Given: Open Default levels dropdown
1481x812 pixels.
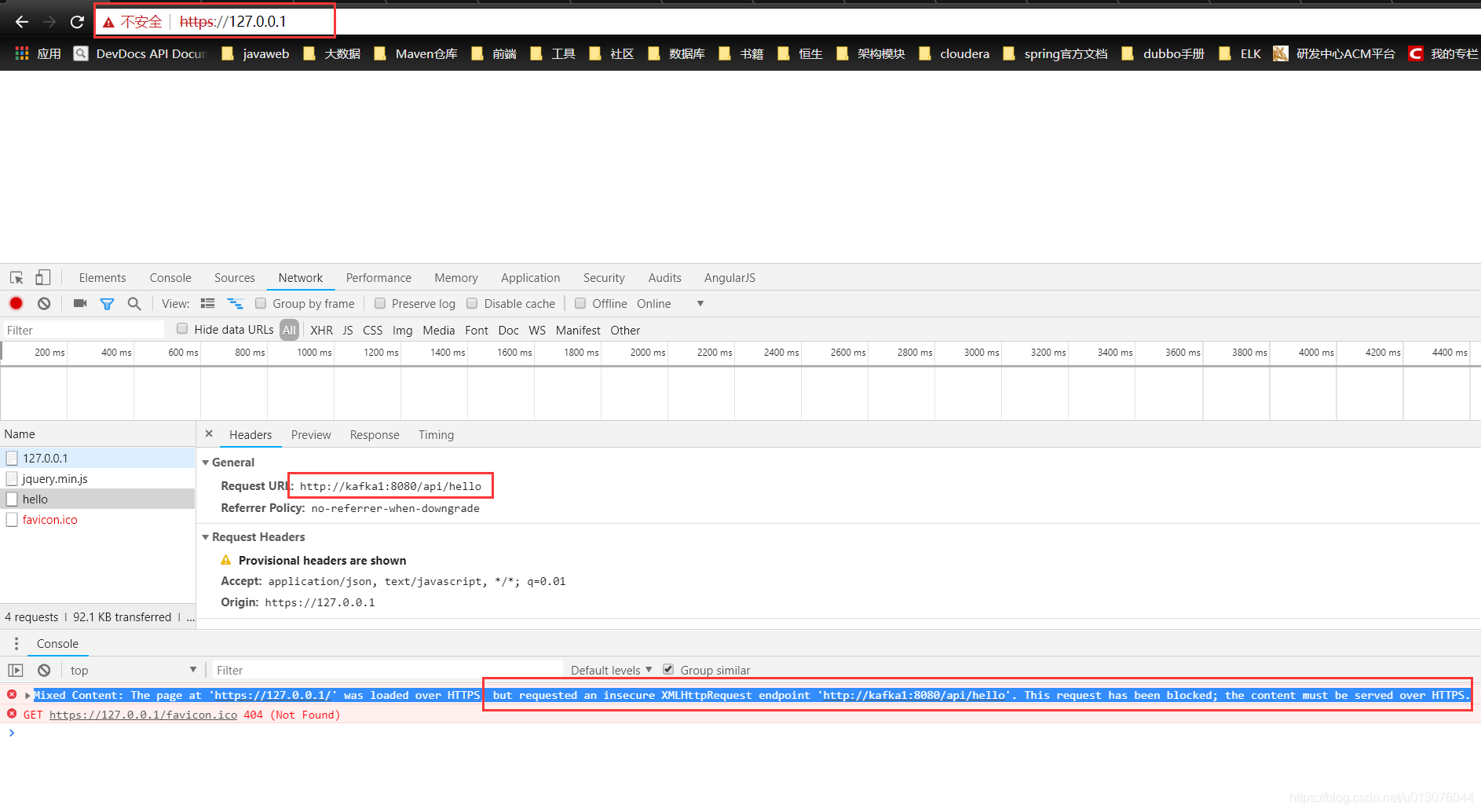Looking at the screenshot, I should coord(611,670).
